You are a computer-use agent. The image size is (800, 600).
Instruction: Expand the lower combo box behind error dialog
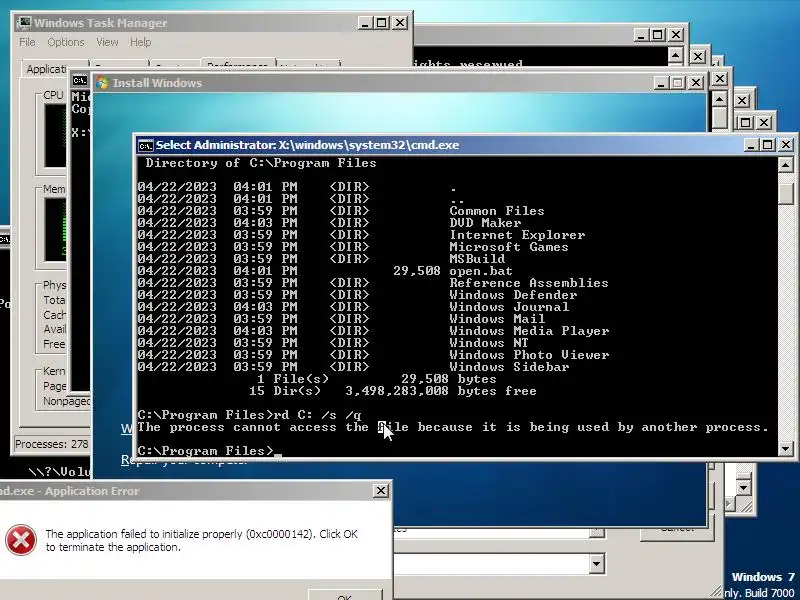(x=597, y=564)
